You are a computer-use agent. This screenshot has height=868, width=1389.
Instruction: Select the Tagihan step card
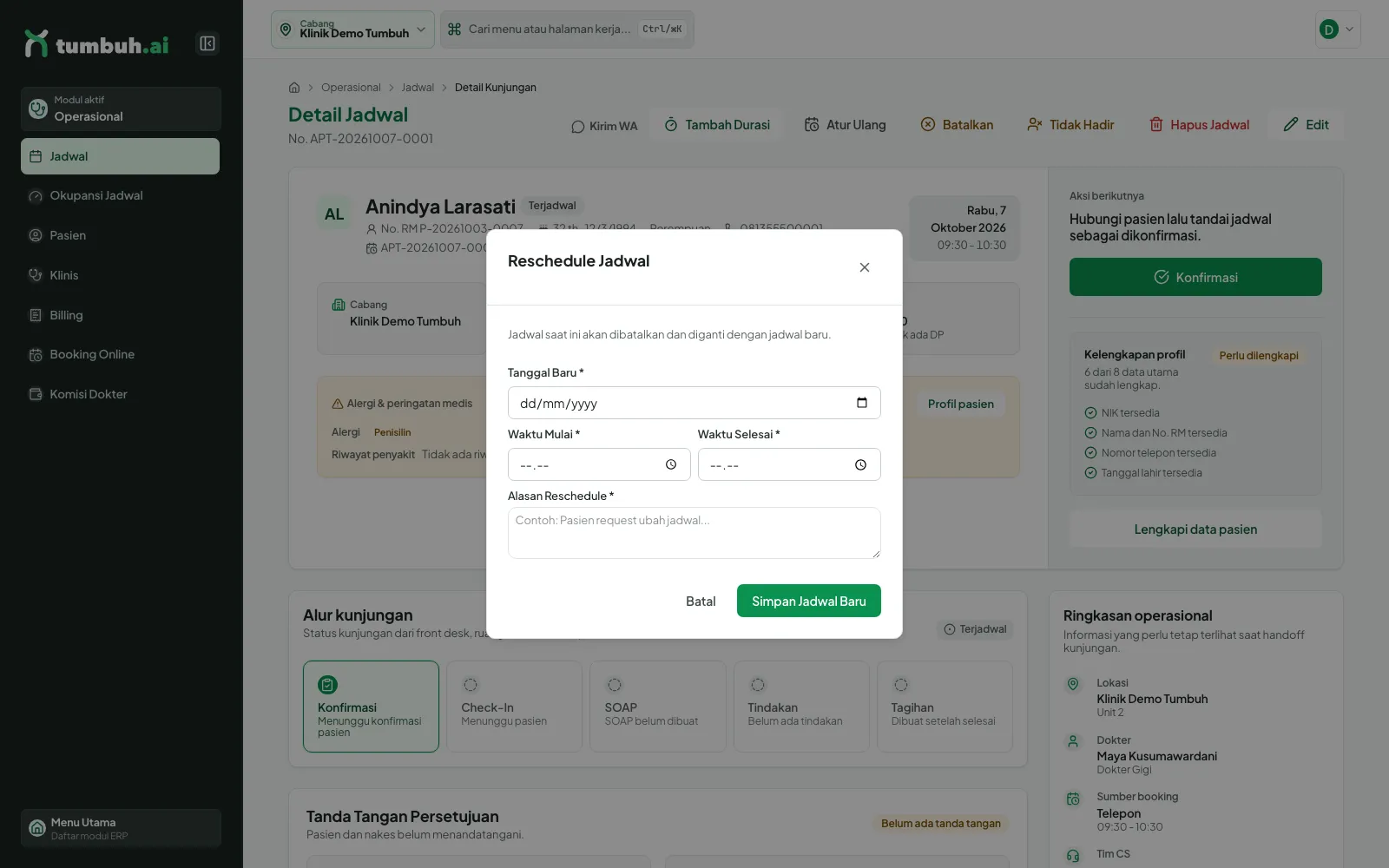pos(945,707)
